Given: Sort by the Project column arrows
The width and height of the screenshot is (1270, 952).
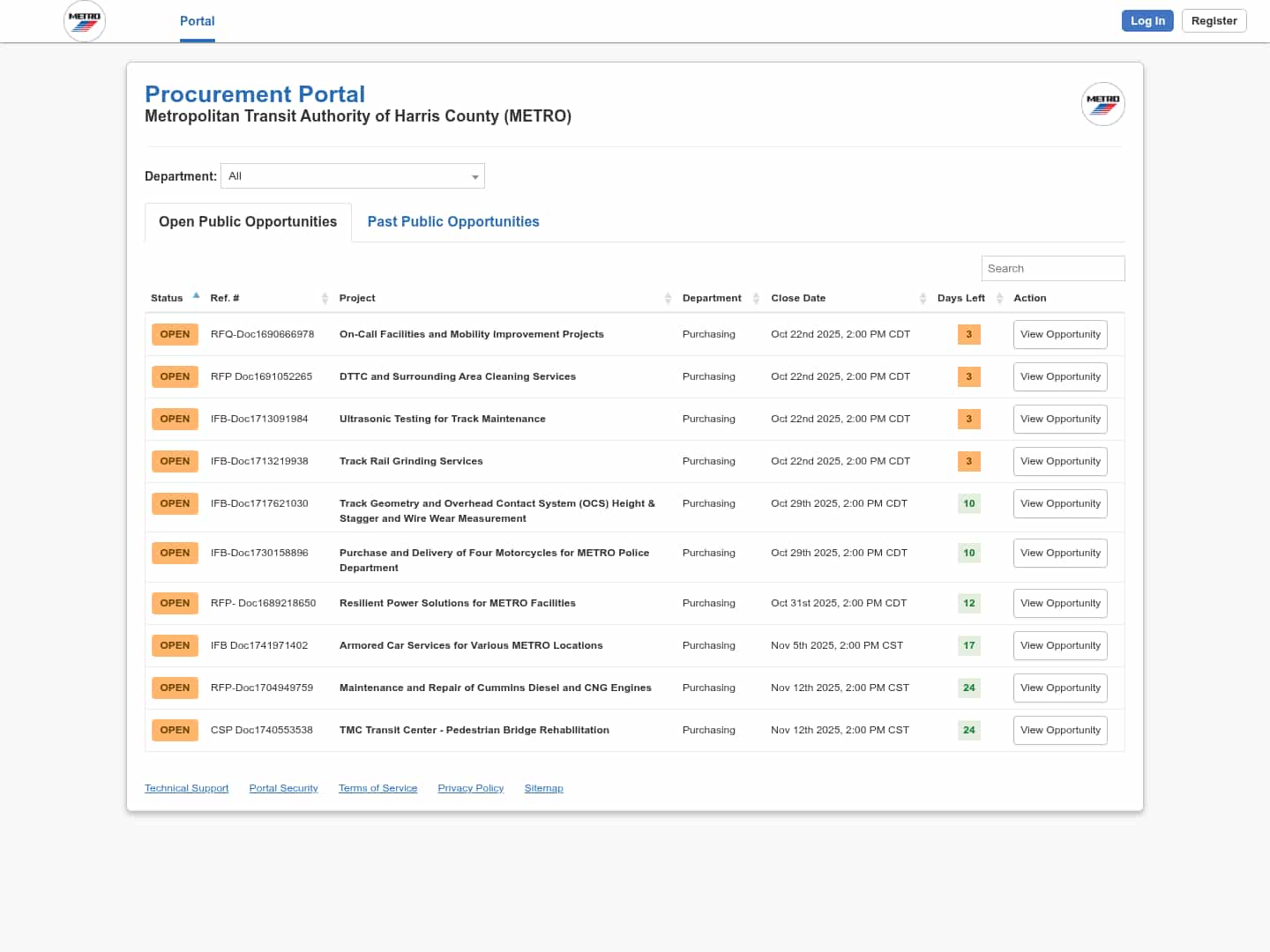Looking at the screenshot, I should pyautogui.click(x=668, y=298).
